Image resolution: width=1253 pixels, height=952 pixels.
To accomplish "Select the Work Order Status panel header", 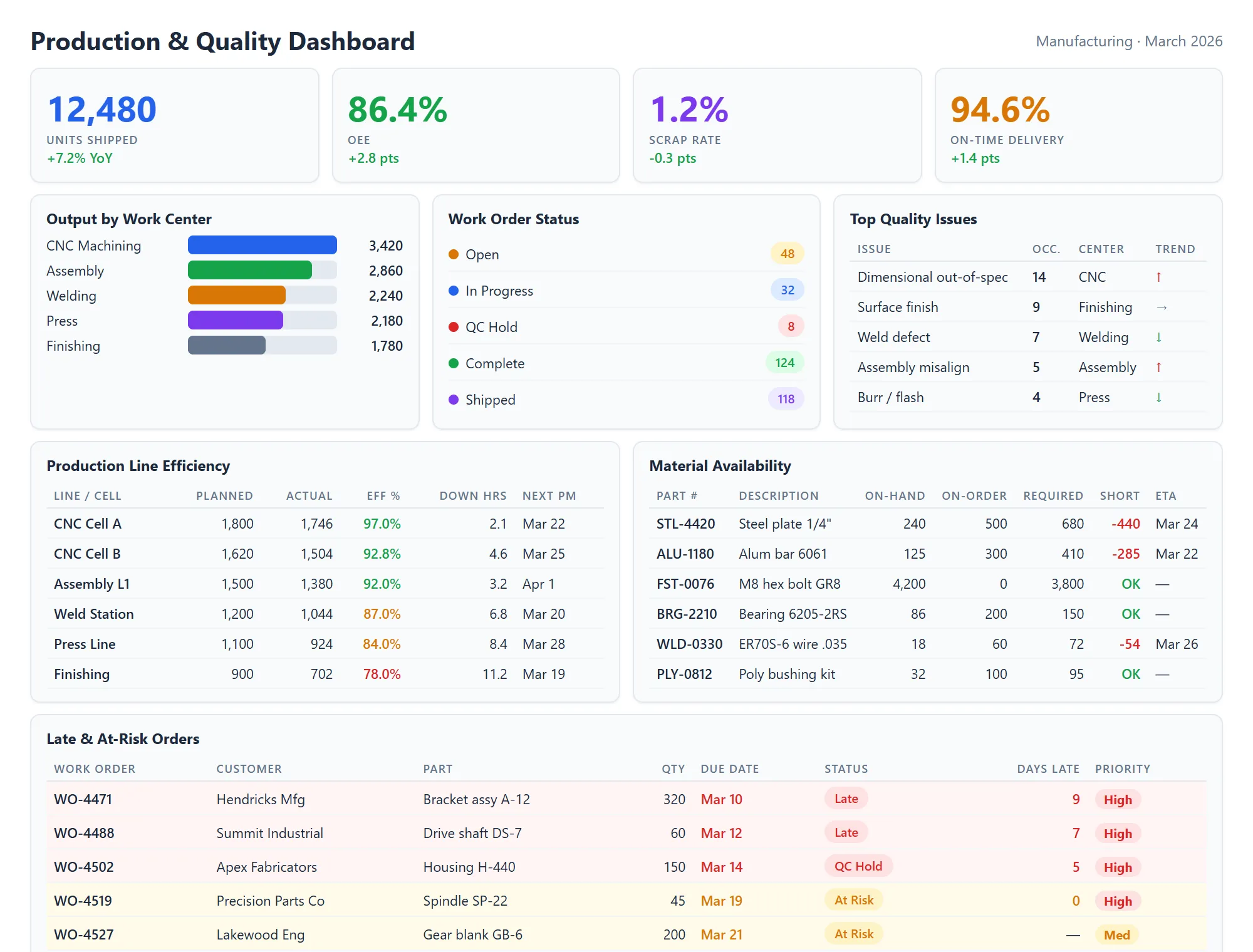I will pyautogui.click(x=514, y=219).
